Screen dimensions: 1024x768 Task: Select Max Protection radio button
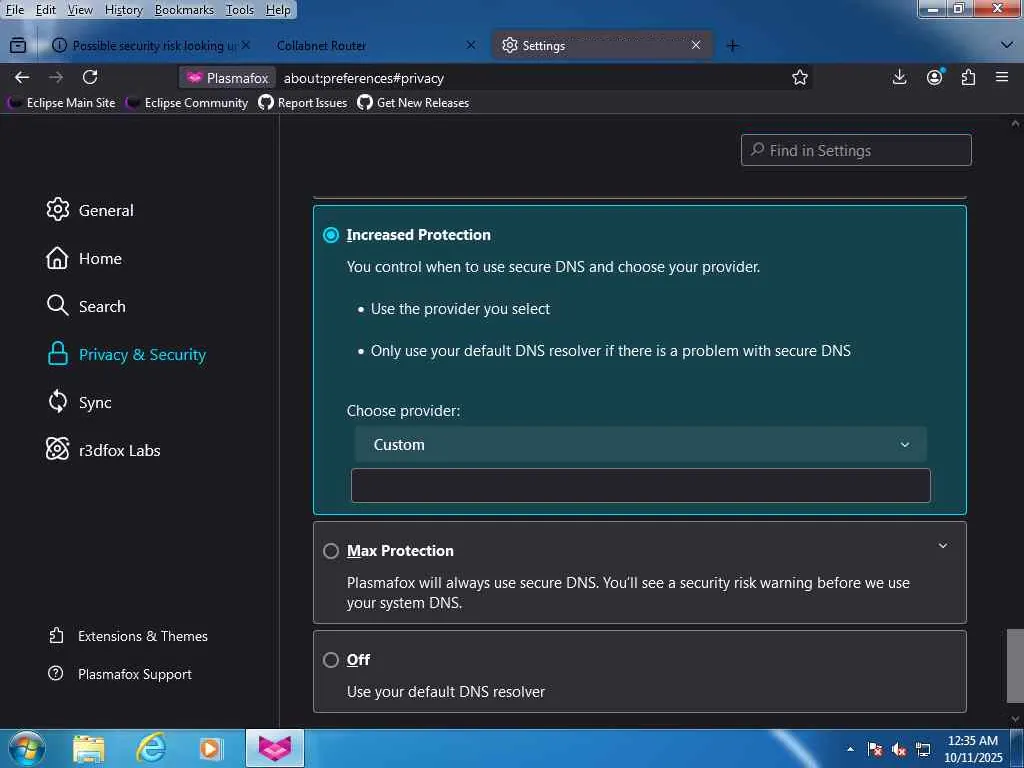pyautogui.click(x=330, y=551)
